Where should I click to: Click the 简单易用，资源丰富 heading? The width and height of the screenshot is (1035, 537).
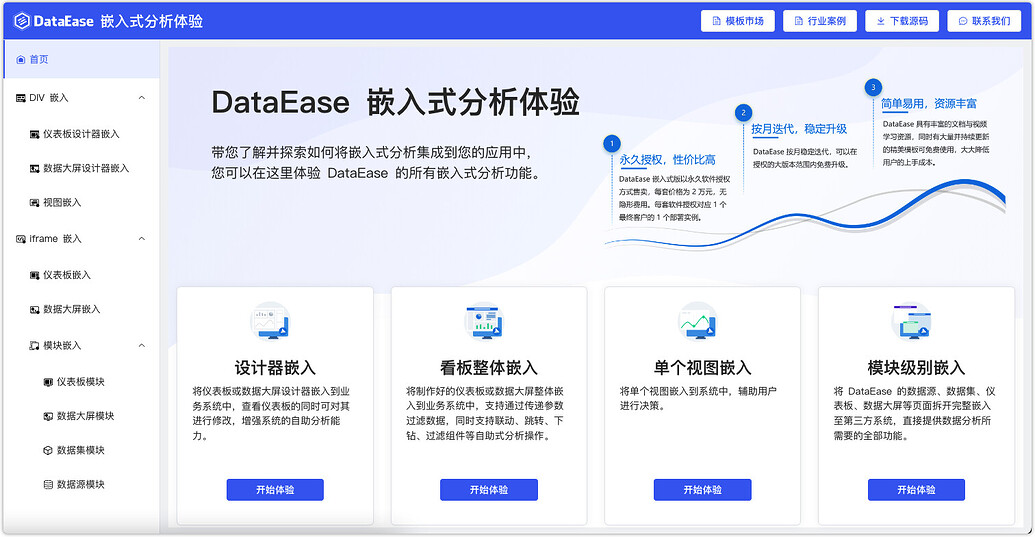[x=929, y=104]
